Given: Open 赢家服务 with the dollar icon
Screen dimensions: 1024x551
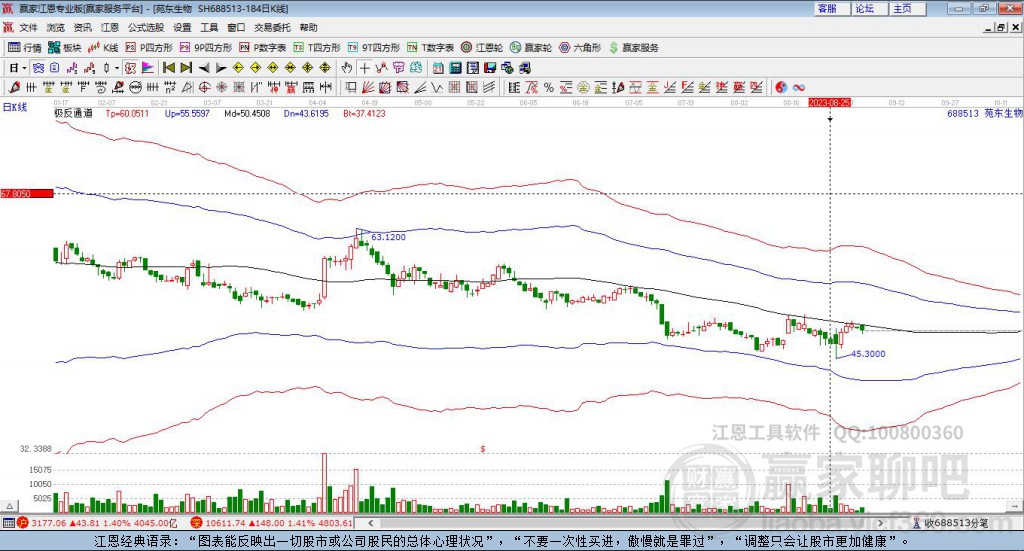Looking at the screenshot, I should coord(634,48).
